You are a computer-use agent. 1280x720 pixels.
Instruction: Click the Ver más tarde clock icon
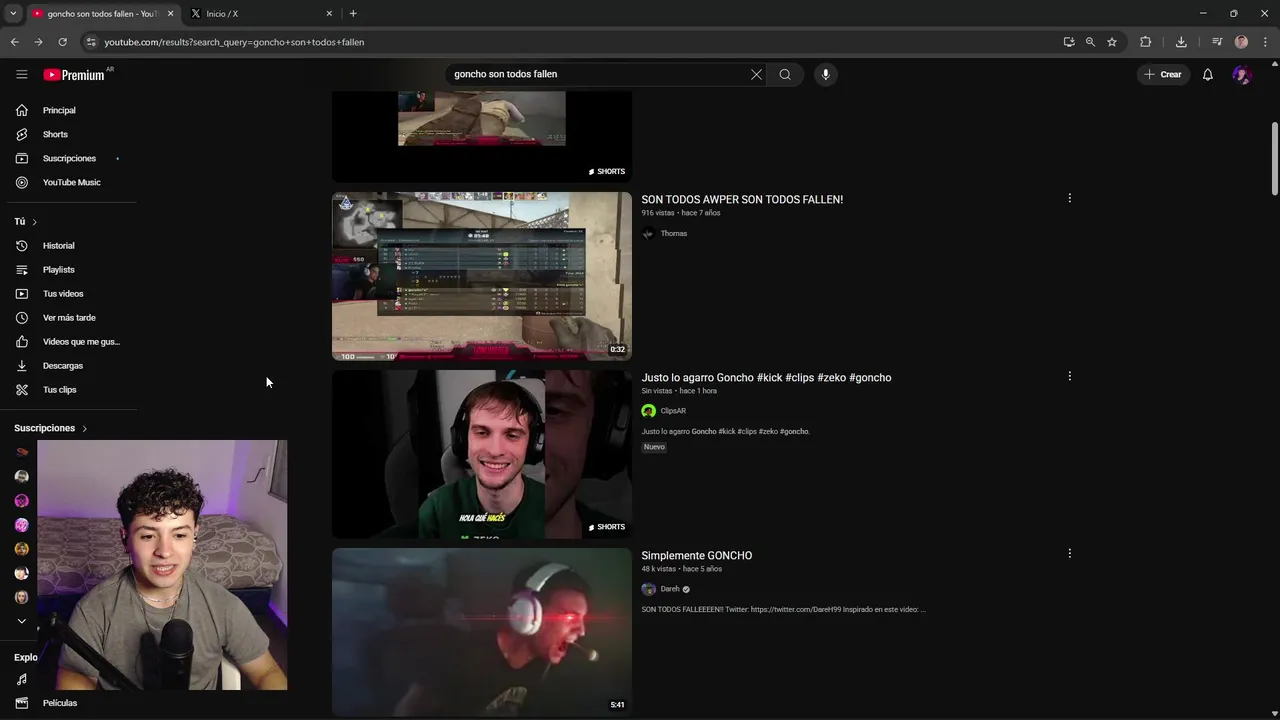pyautogui.click(x=22, y=317)
